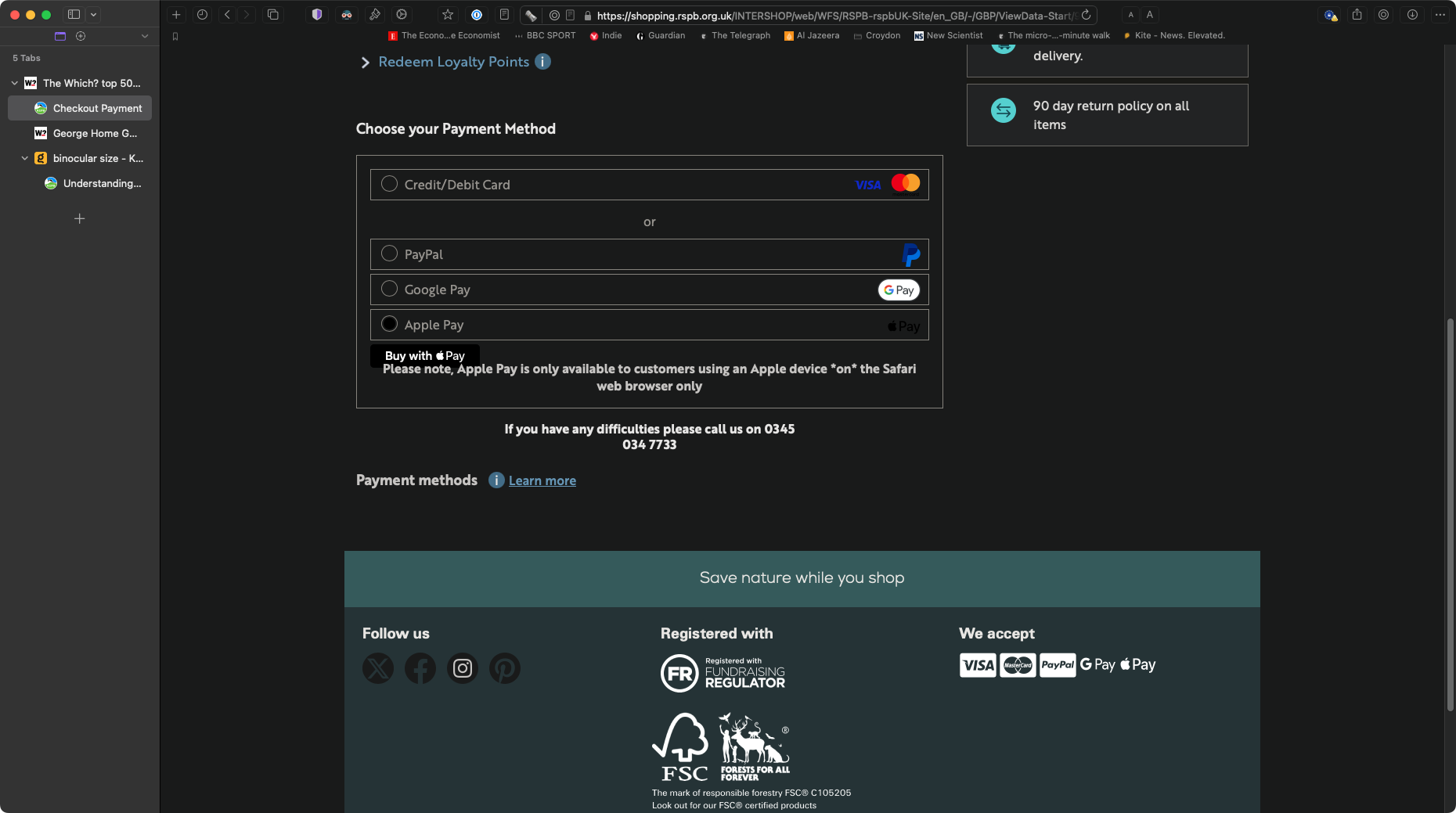Click the X (Twitter) follow icon
Viewport: 1456px width, 813px height.
(378, 668)
